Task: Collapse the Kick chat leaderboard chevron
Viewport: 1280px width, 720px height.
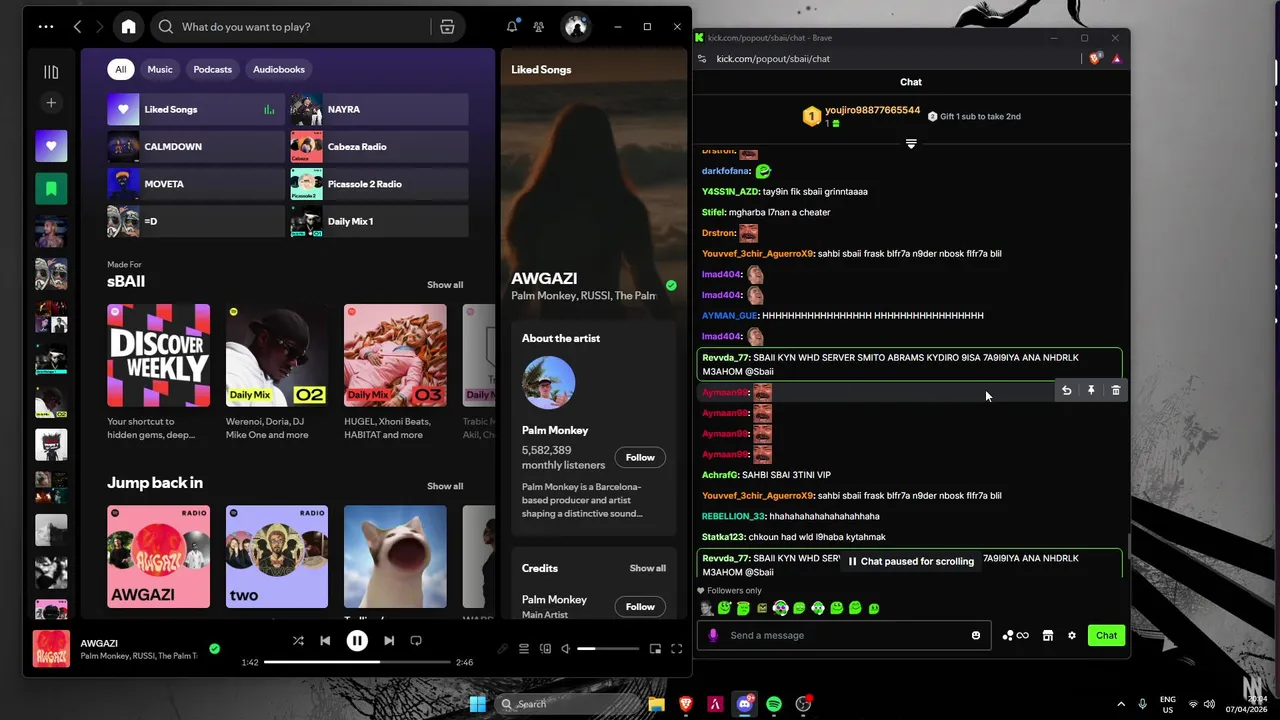Action: 911,144
